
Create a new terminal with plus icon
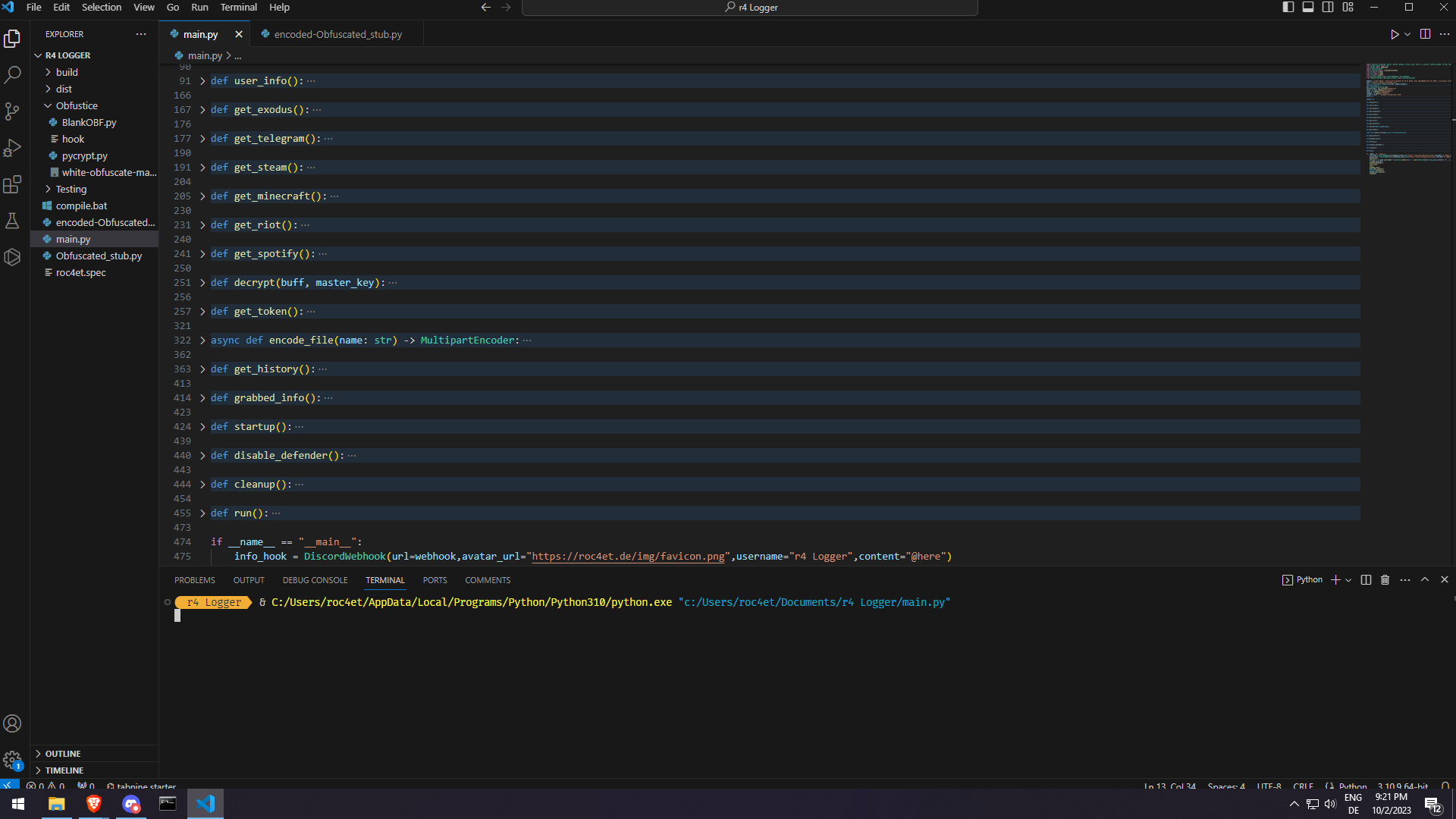pos(1335,580)
